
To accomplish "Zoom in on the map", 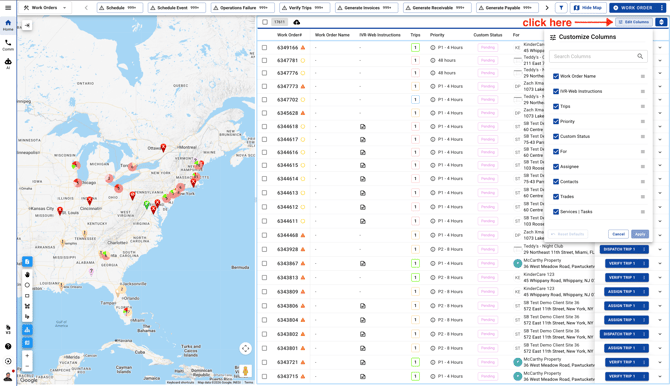I will pos(27,356).
